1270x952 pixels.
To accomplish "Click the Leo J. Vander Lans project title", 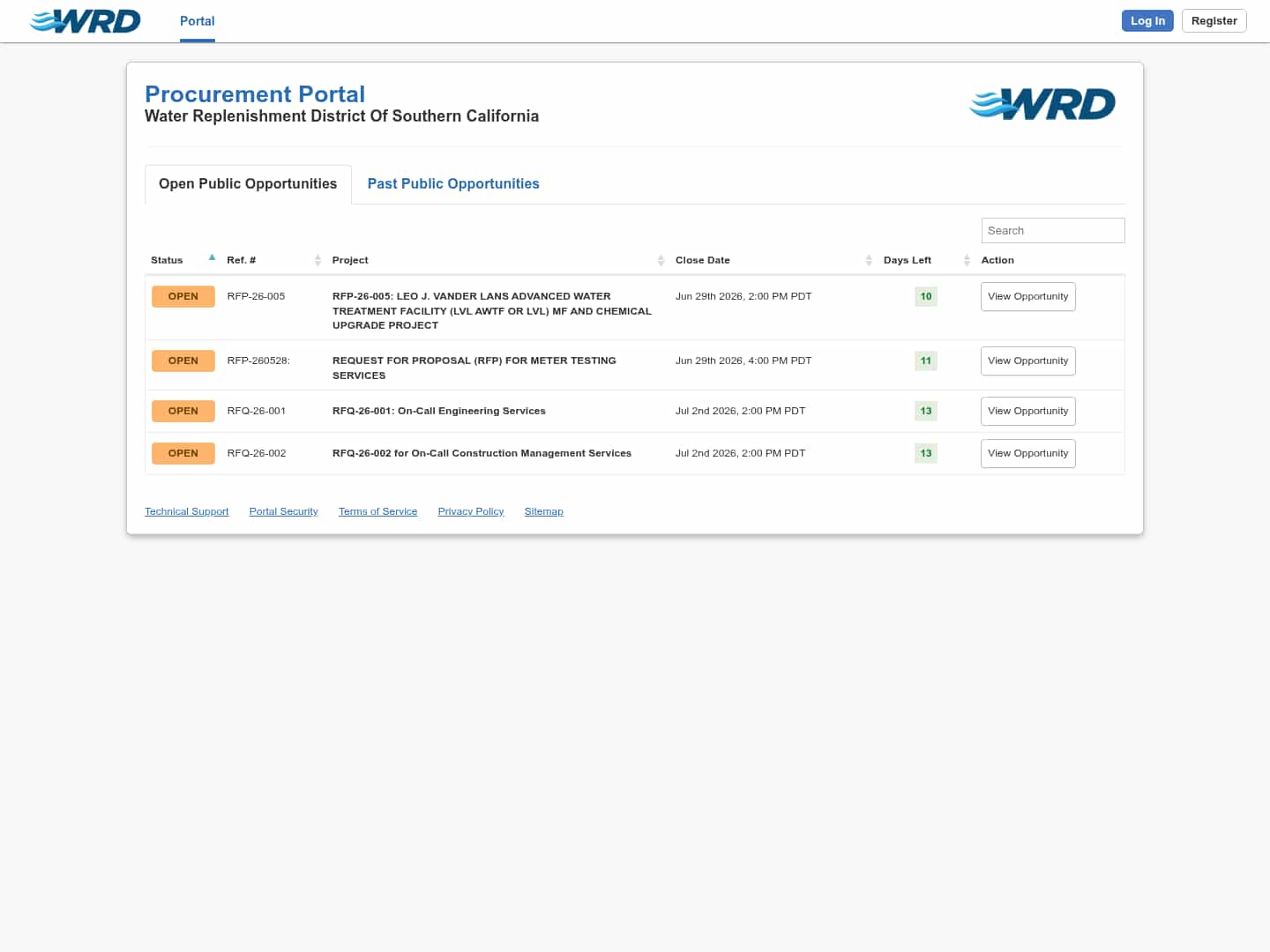I will click(x=492, y=311).
